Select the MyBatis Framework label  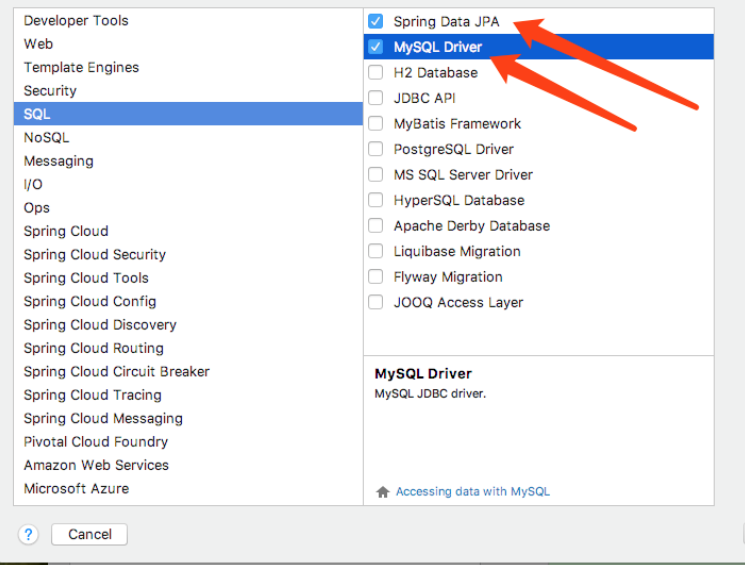click(x=457, y=124)
